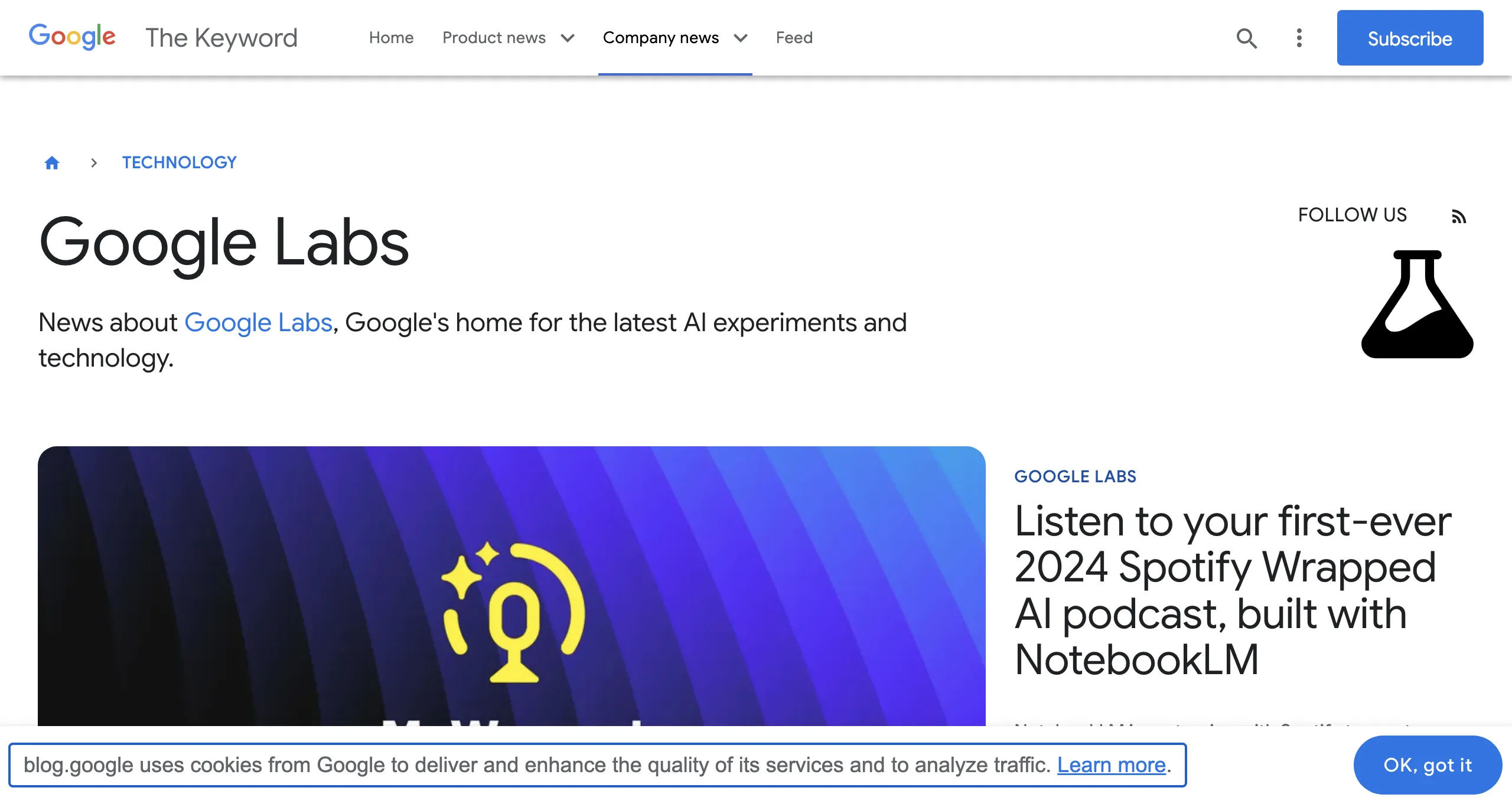Click the GOOGLE LABS article category label

pyautogui.click(x=1075, y=476)
